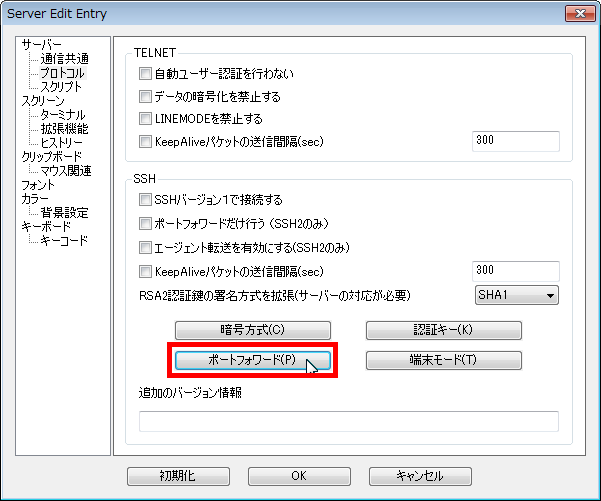Check SSHバージョン1で接続する option
601x501 pixels.
[145, 199]
